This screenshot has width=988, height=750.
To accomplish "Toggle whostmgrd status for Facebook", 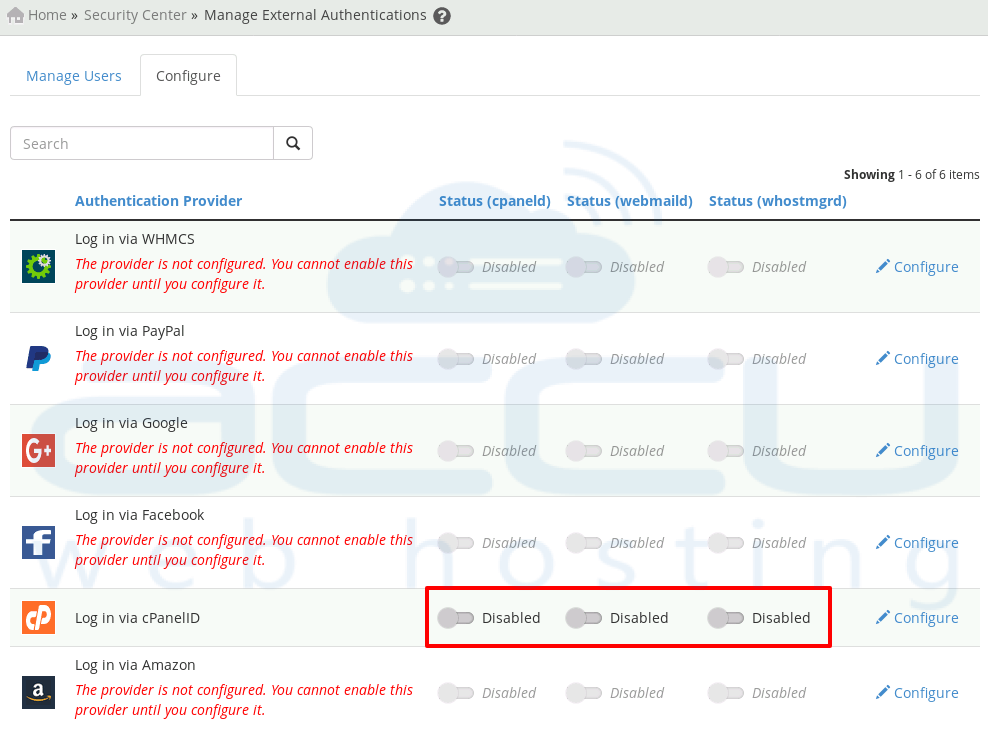I will [x=726, y=543].
